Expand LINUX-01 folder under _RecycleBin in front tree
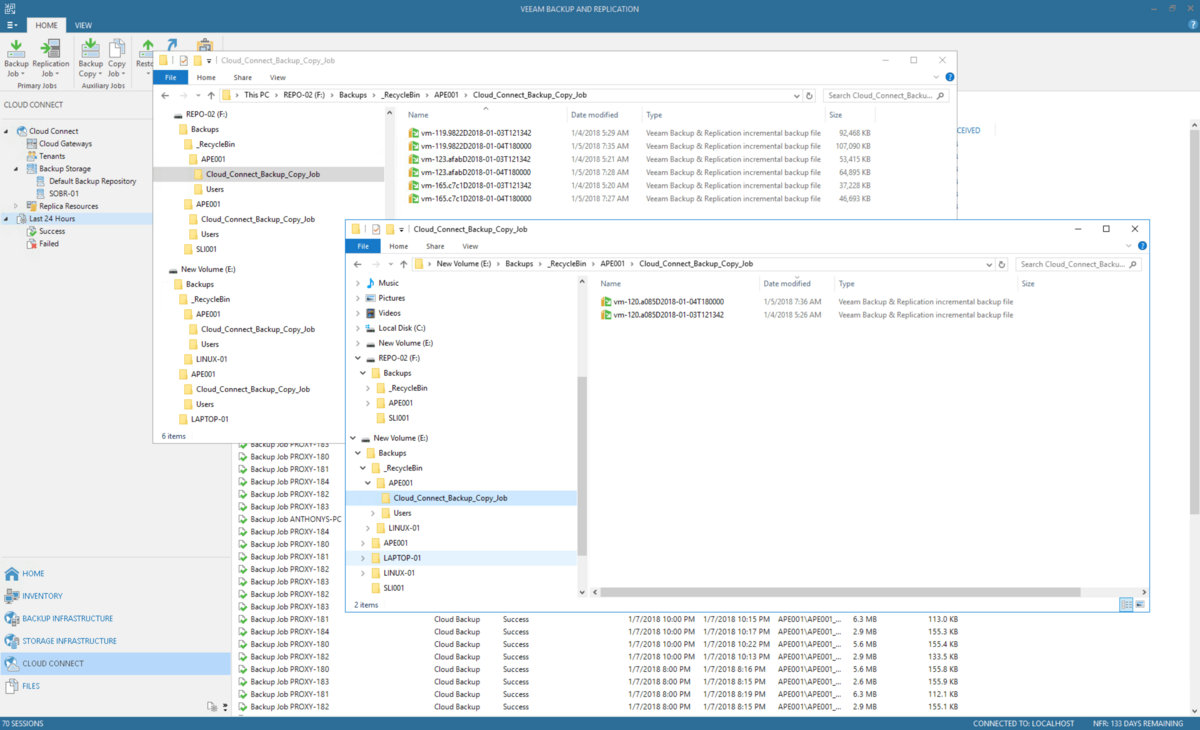1200x730 pixels. 368,528
